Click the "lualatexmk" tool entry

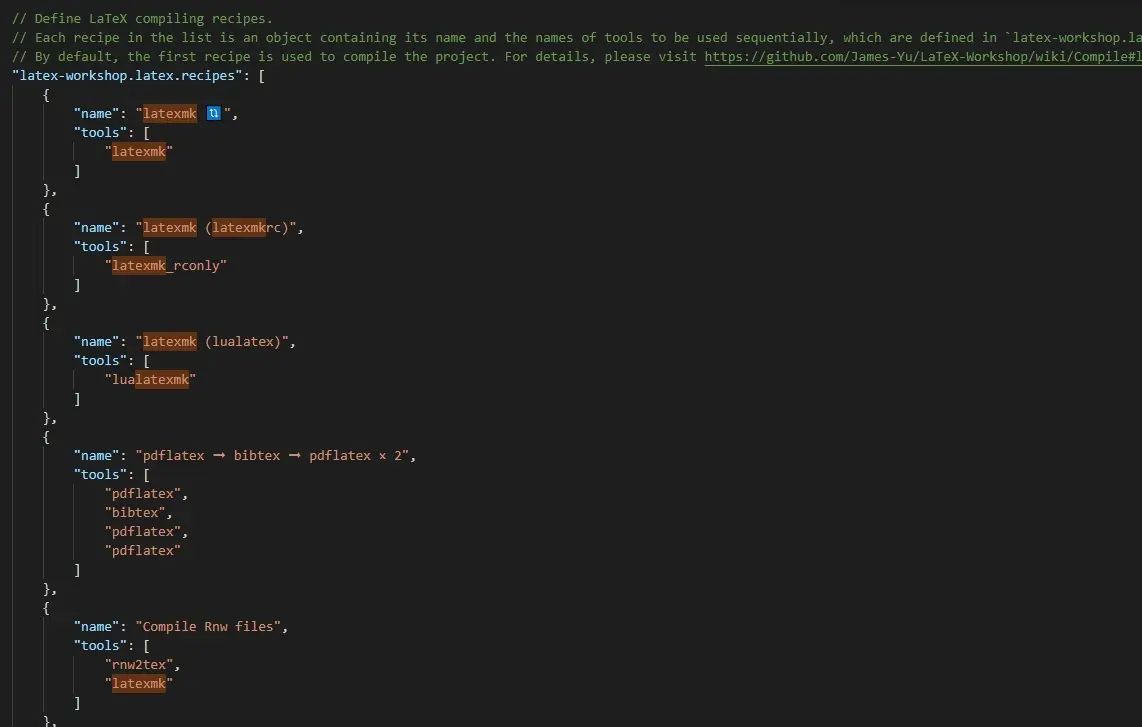click(149, 379)
